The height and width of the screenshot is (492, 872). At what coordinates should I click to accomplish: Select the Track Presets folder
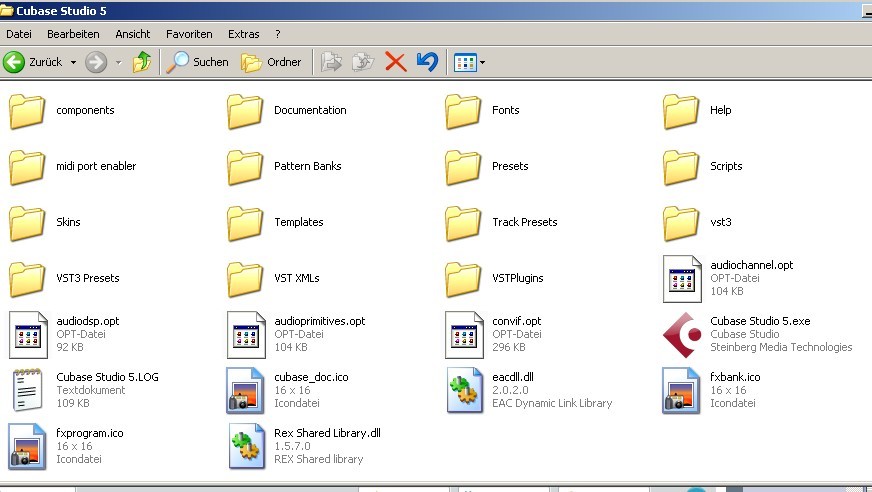(464, 222)
